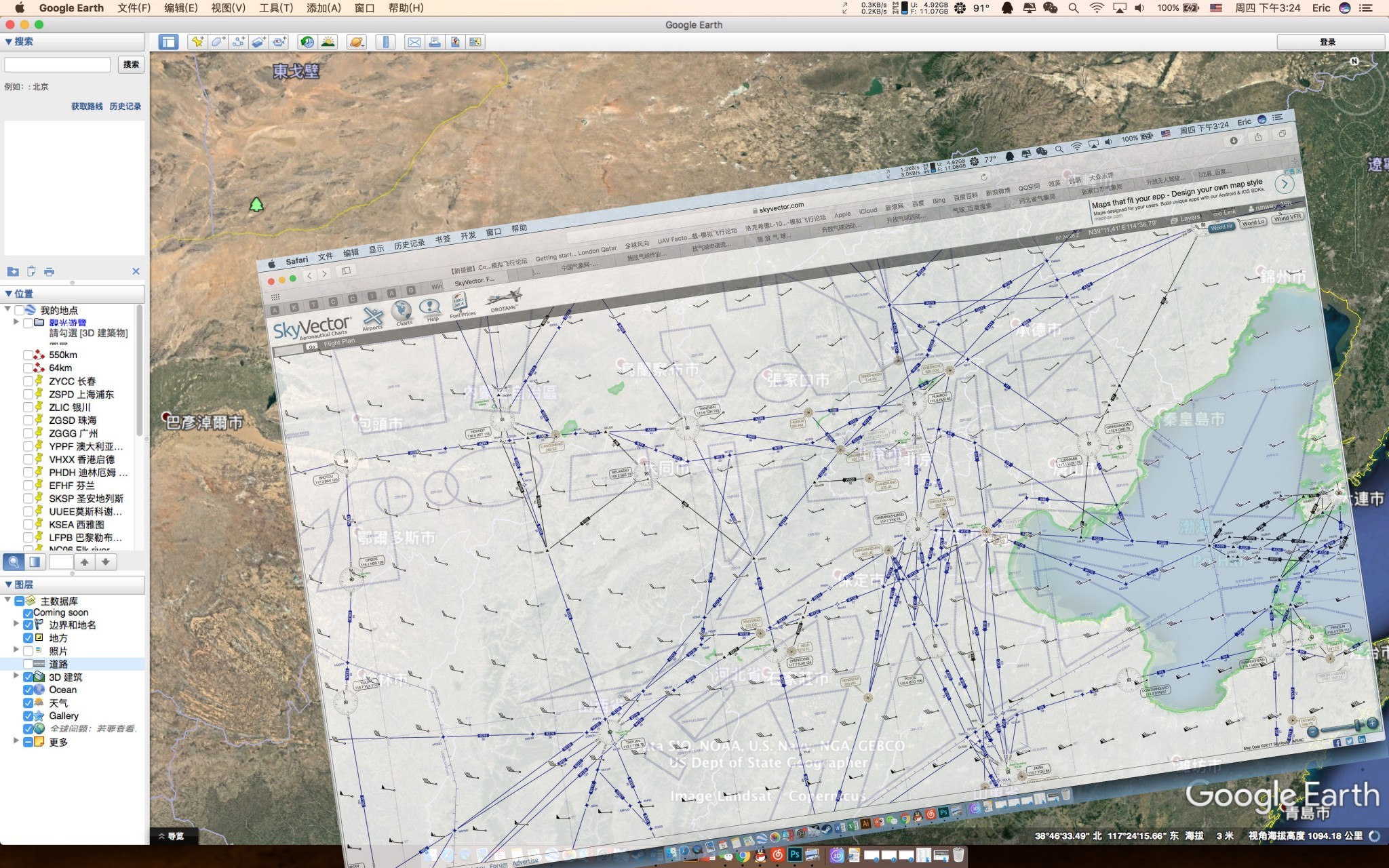Viewport: 1389px width, 868px height.
Task: Click the places list vertical scrollbar
Action: 140,370
